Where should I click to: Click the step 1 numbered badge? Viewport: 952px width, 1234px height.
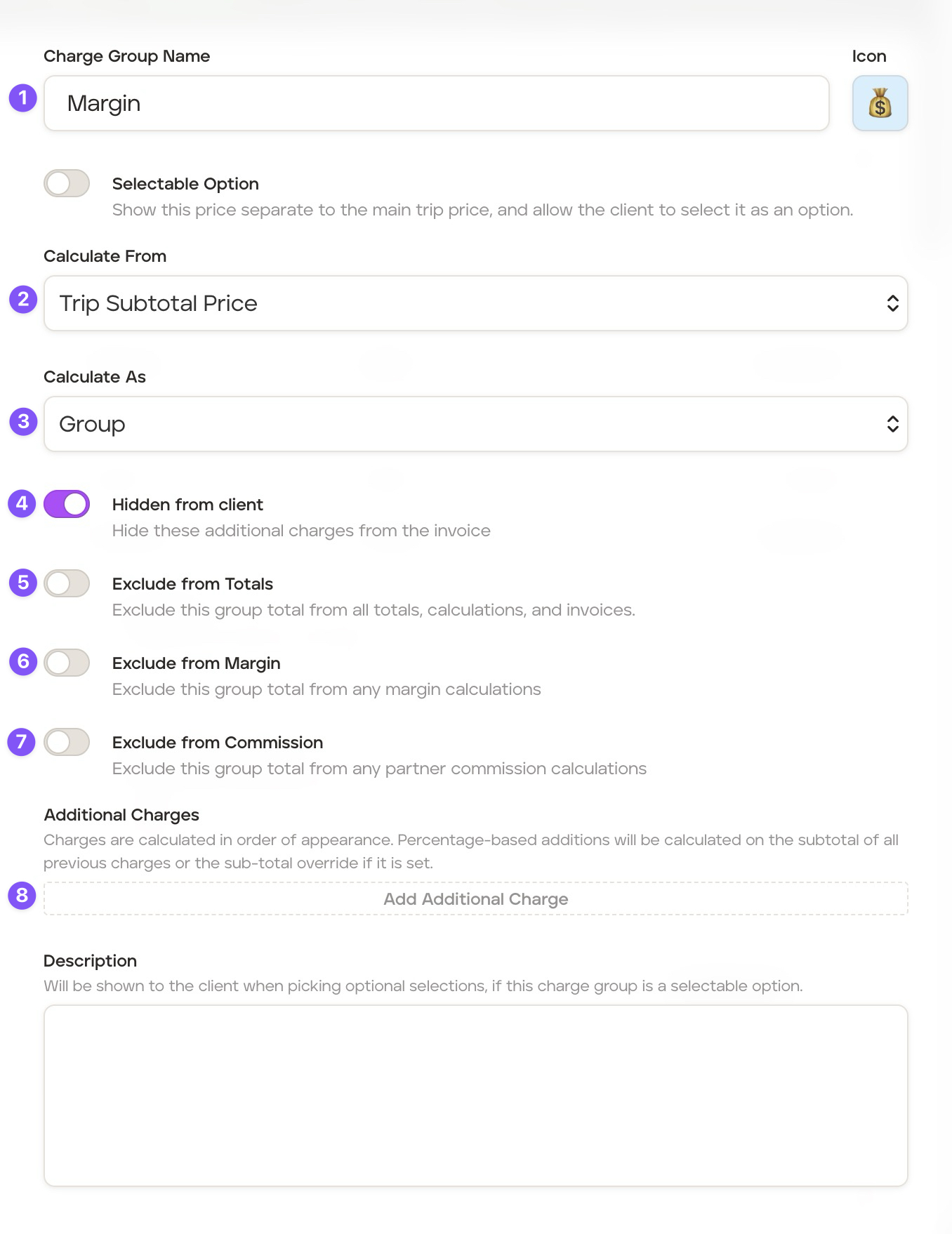pyautogui.click(x=22, y=98)
